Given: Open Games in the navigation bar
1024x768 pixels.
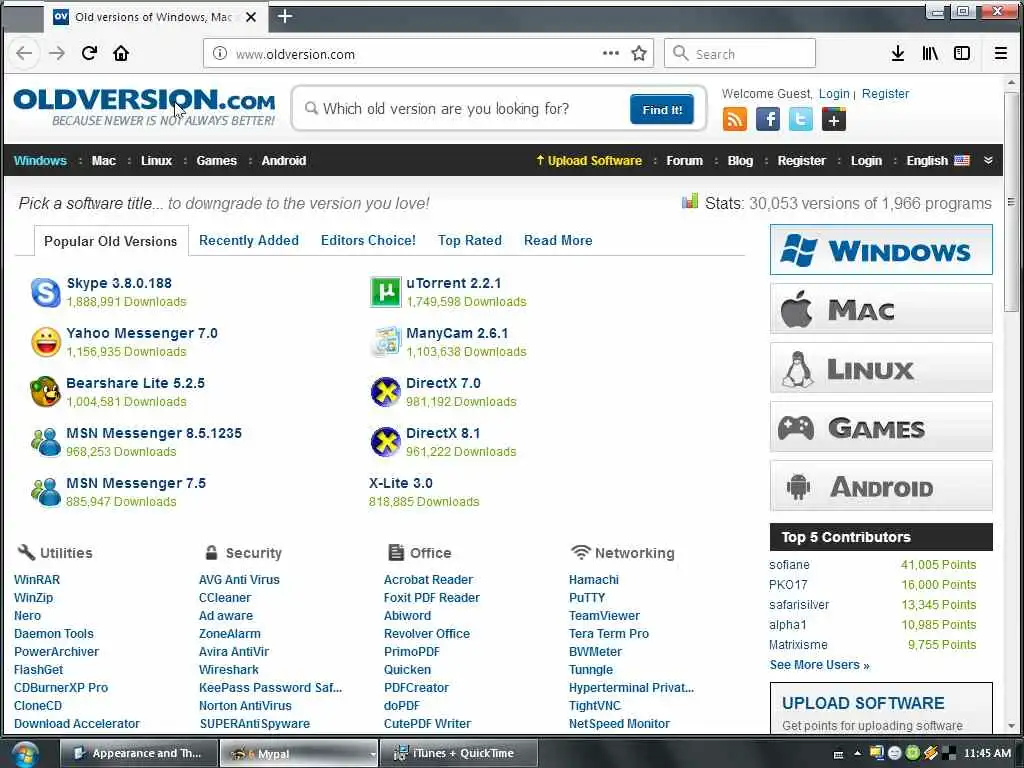Looking at the screenshot, I should click(216, 161).
